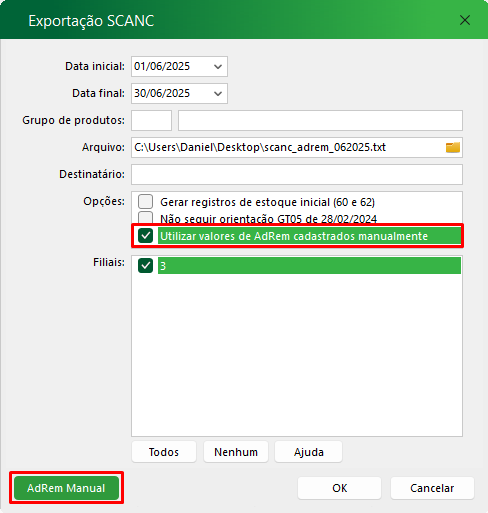Click the Grupo de produtos code field
Viewport: 488px width, 513px height.
[x=151, y=120]
